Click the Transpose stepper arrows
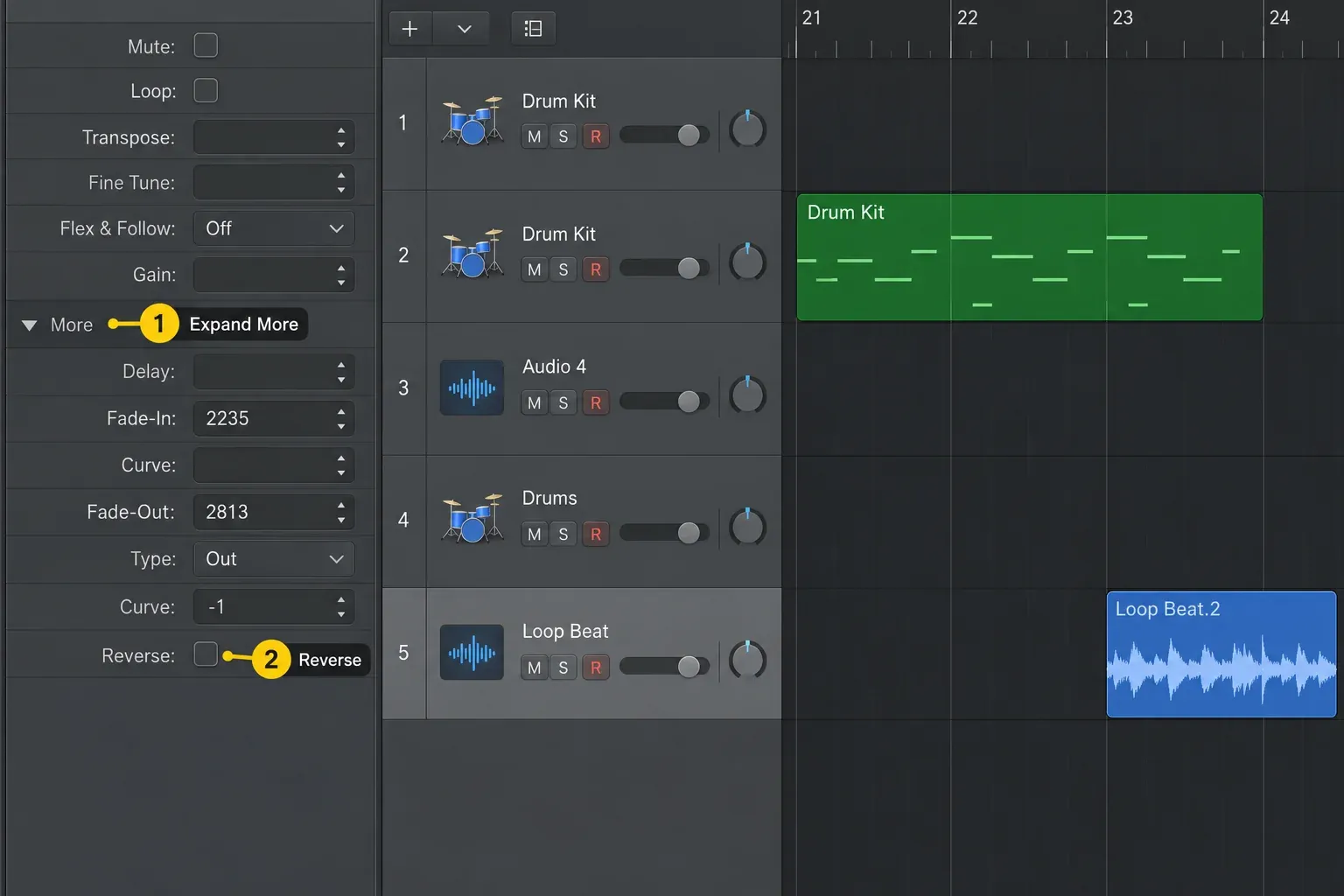1344x896 pixels. coord(341,137)
